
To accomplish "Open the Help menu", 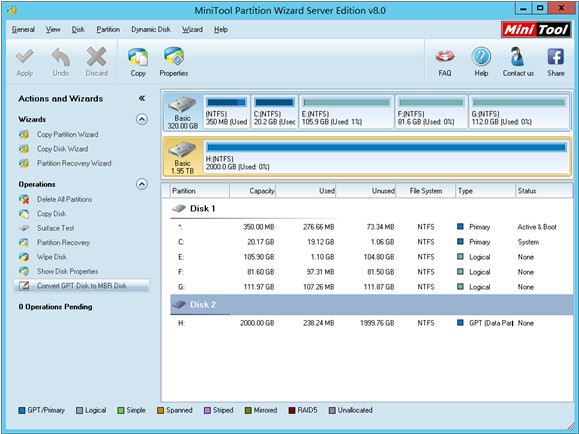I will (x=221, y=30).
